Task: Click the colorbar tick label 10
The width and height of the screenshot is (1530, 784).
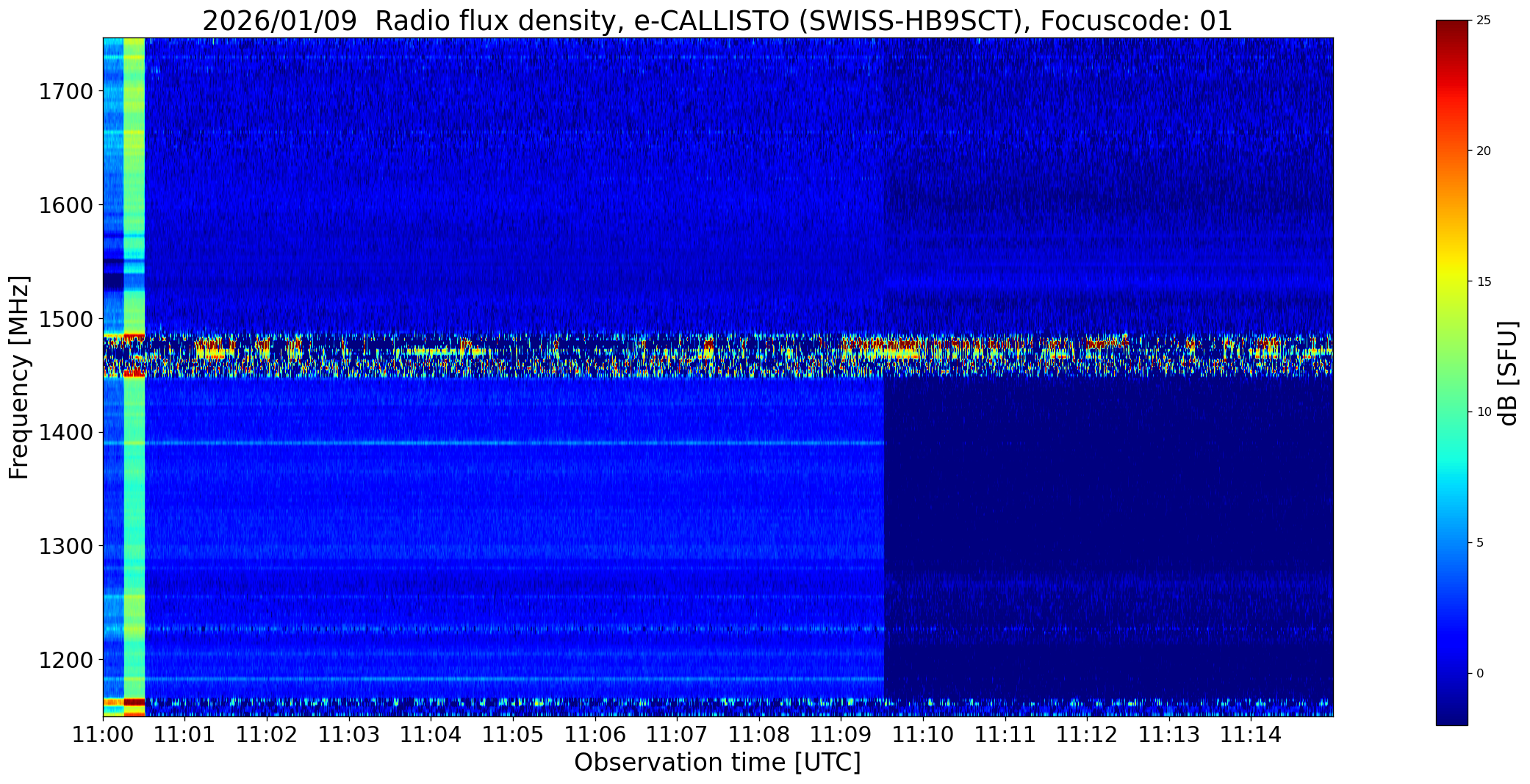Action: (x=1484, y=412)
